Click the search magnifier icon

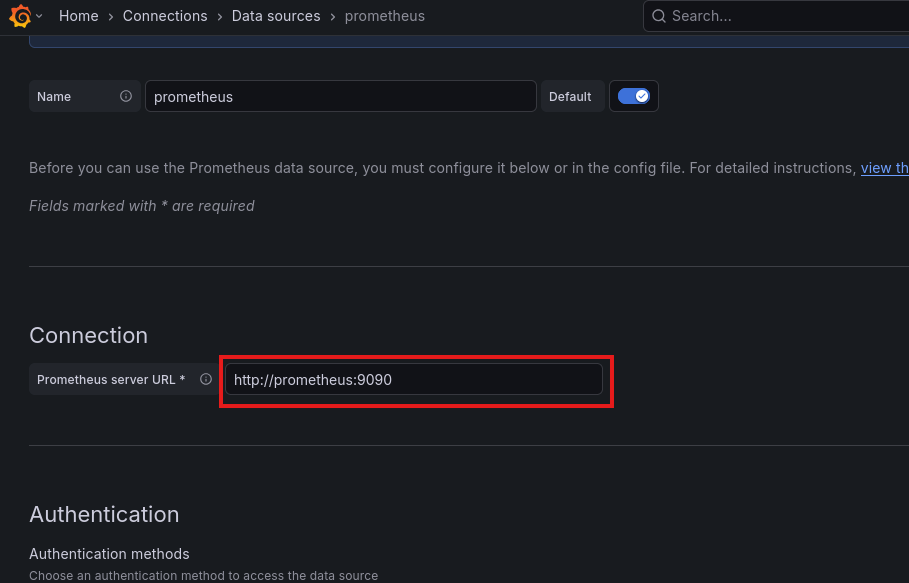coord(659,16)
